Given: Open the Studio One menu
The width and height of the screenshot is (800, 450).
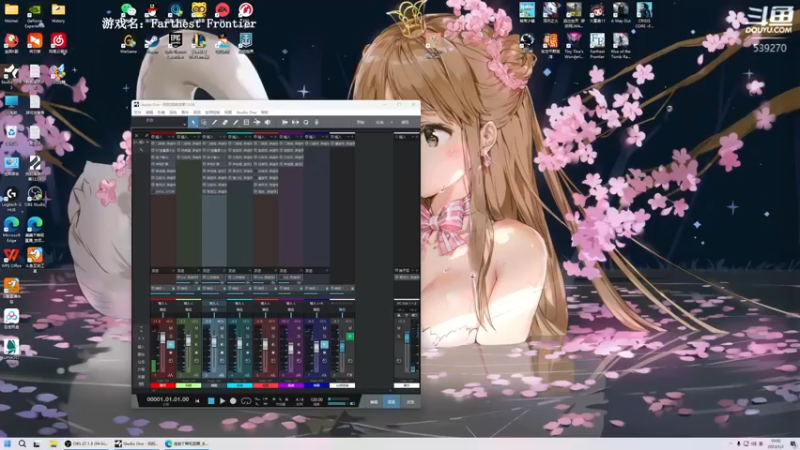Looking at the screenshot, I should click(246, 112).
